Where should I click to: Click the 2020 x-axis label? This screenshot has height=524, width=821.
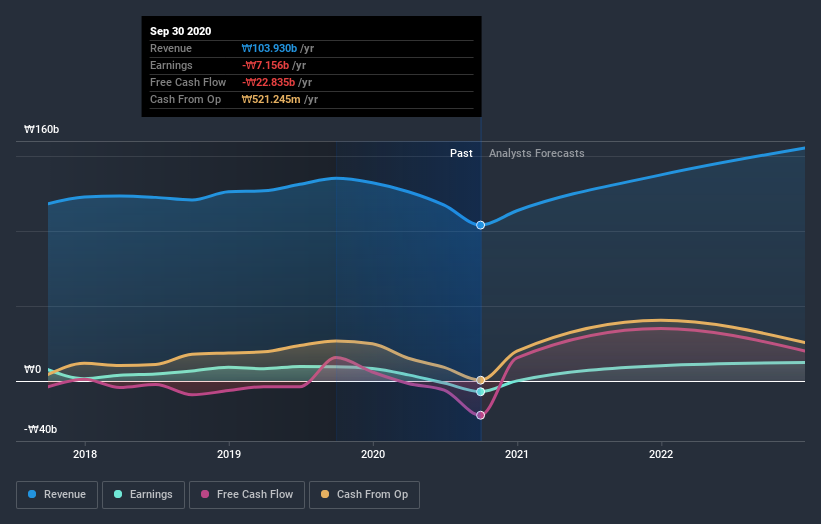coord(373,454)
